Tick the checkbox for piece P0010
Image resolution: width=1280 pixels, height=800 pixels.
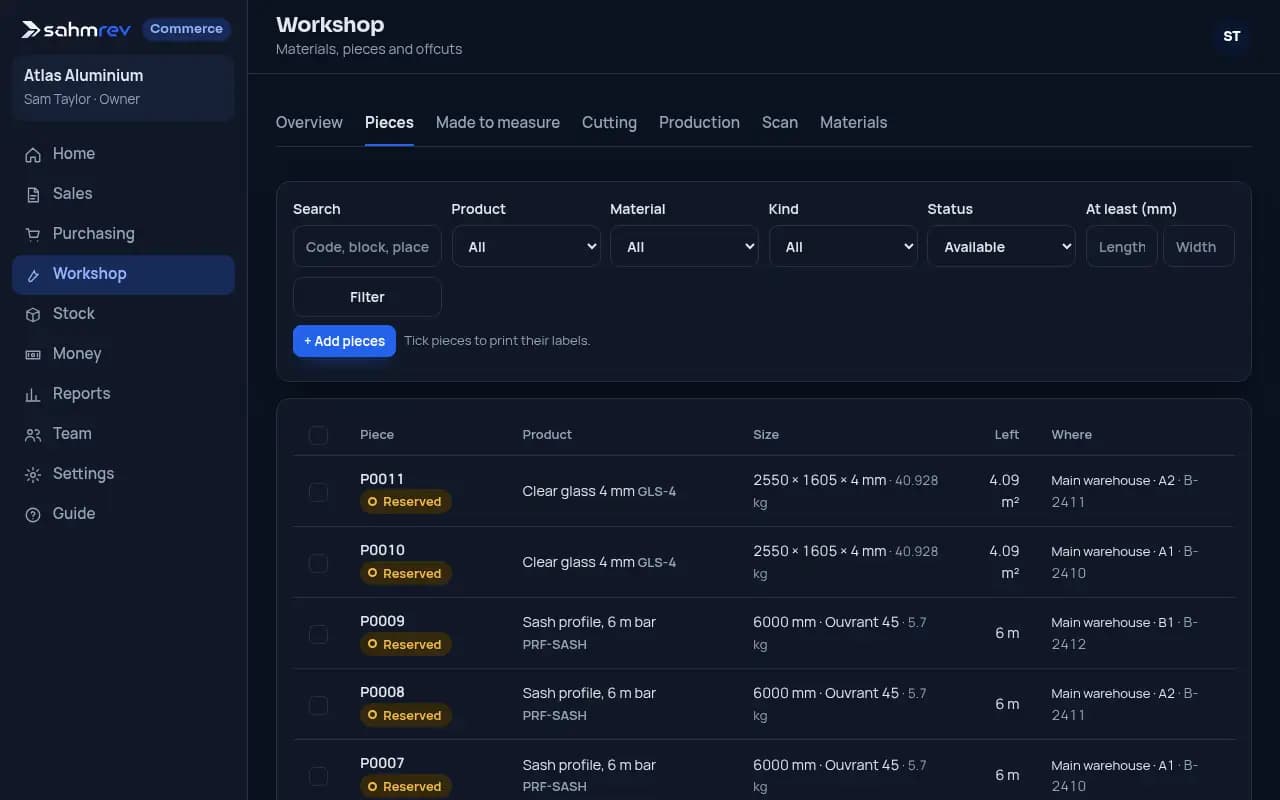318,563
